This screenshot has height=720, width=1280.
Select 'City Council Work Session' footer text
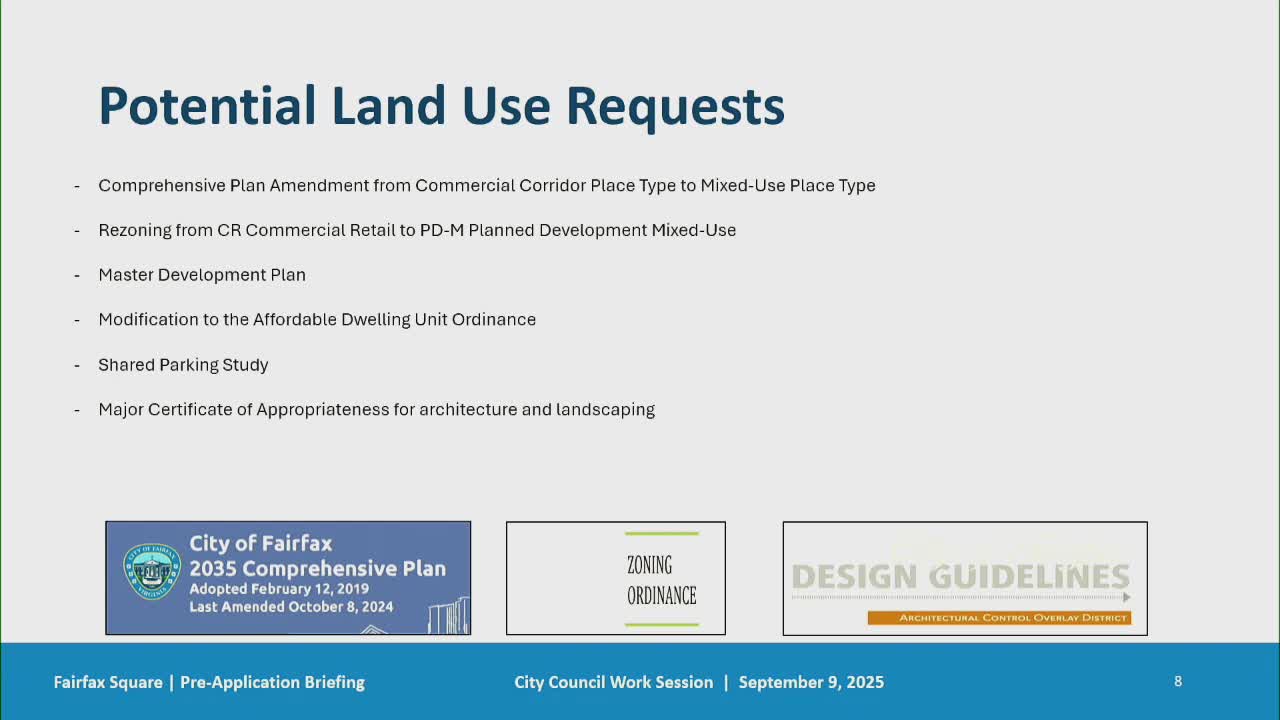point(614,682)
